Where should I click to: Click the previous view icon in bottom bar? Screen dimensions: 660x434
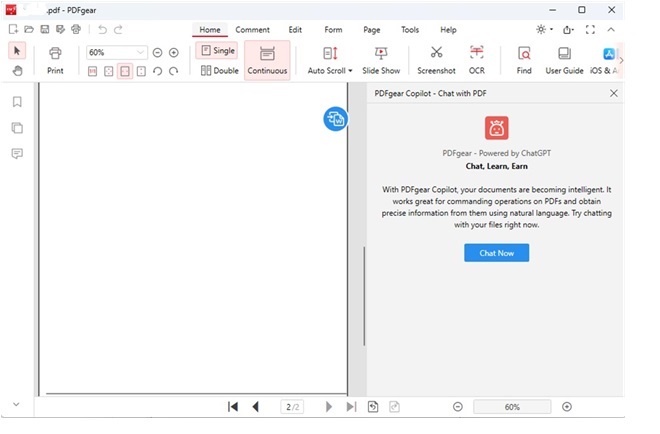coord(373,407)
